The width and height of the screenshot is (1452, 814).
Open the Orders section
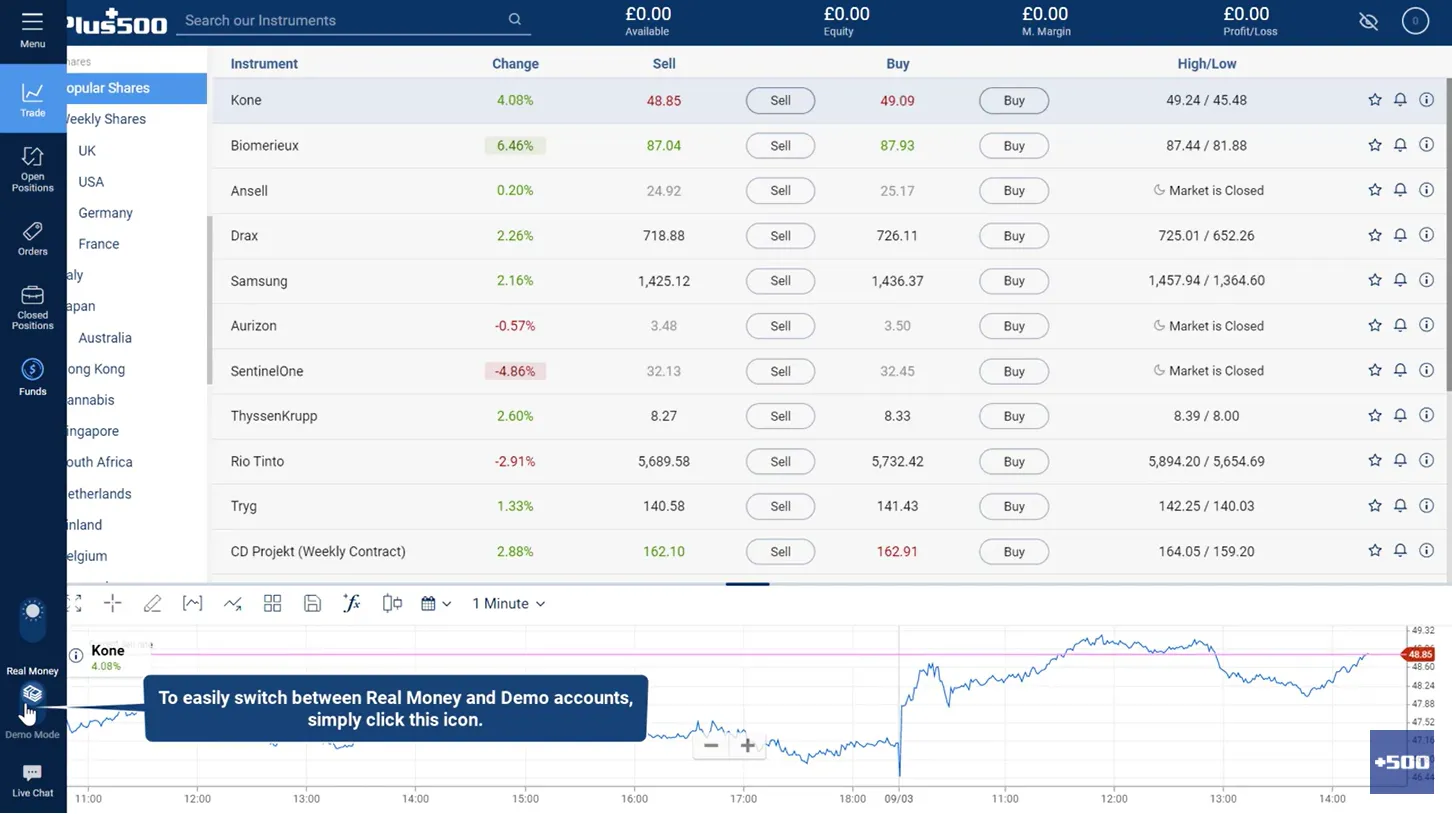(x=33, y=238)
